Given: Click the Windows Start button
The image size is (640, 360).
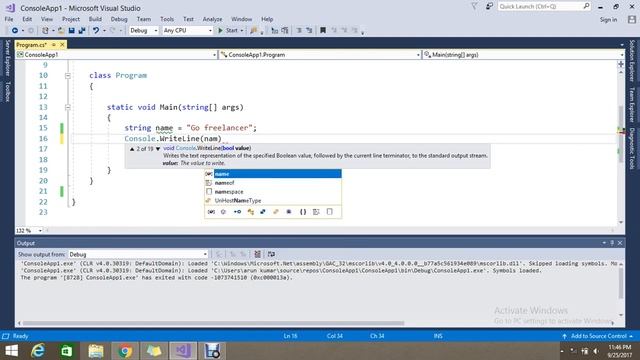Looking at the screenshot, I should (x=11, y=351).
